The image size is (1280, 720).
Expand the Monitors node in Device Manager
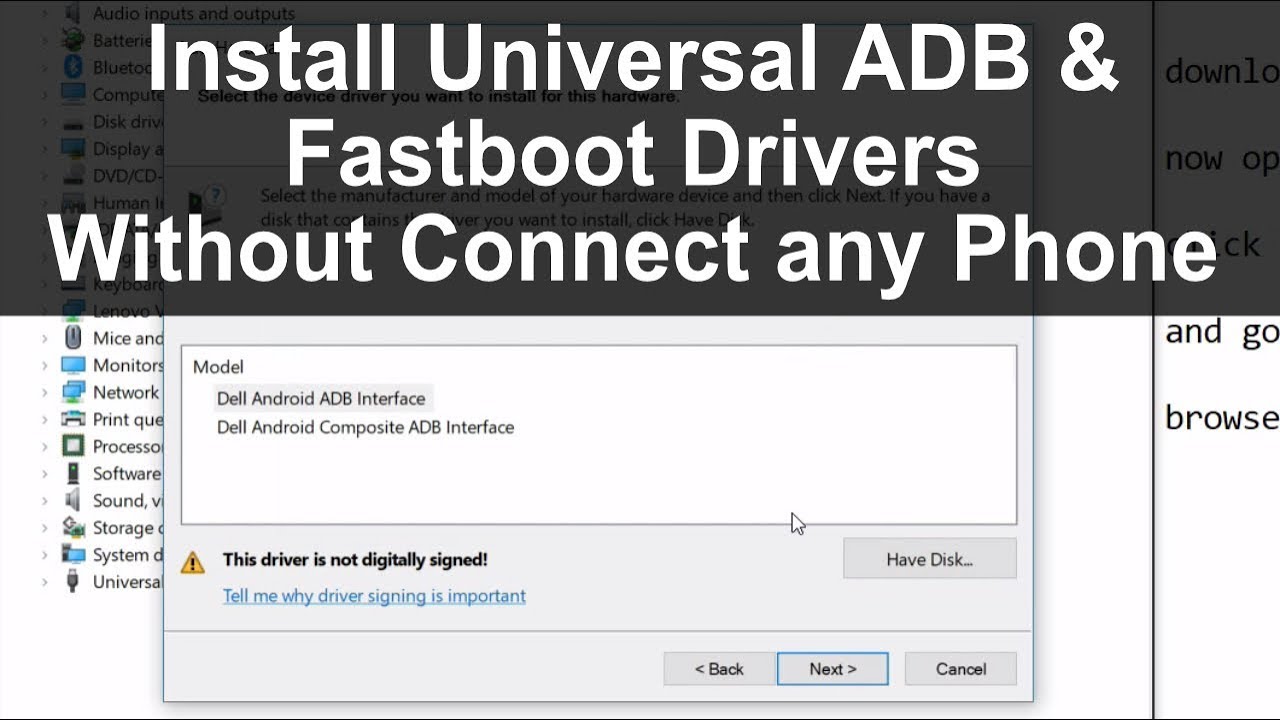coord(45,365)
